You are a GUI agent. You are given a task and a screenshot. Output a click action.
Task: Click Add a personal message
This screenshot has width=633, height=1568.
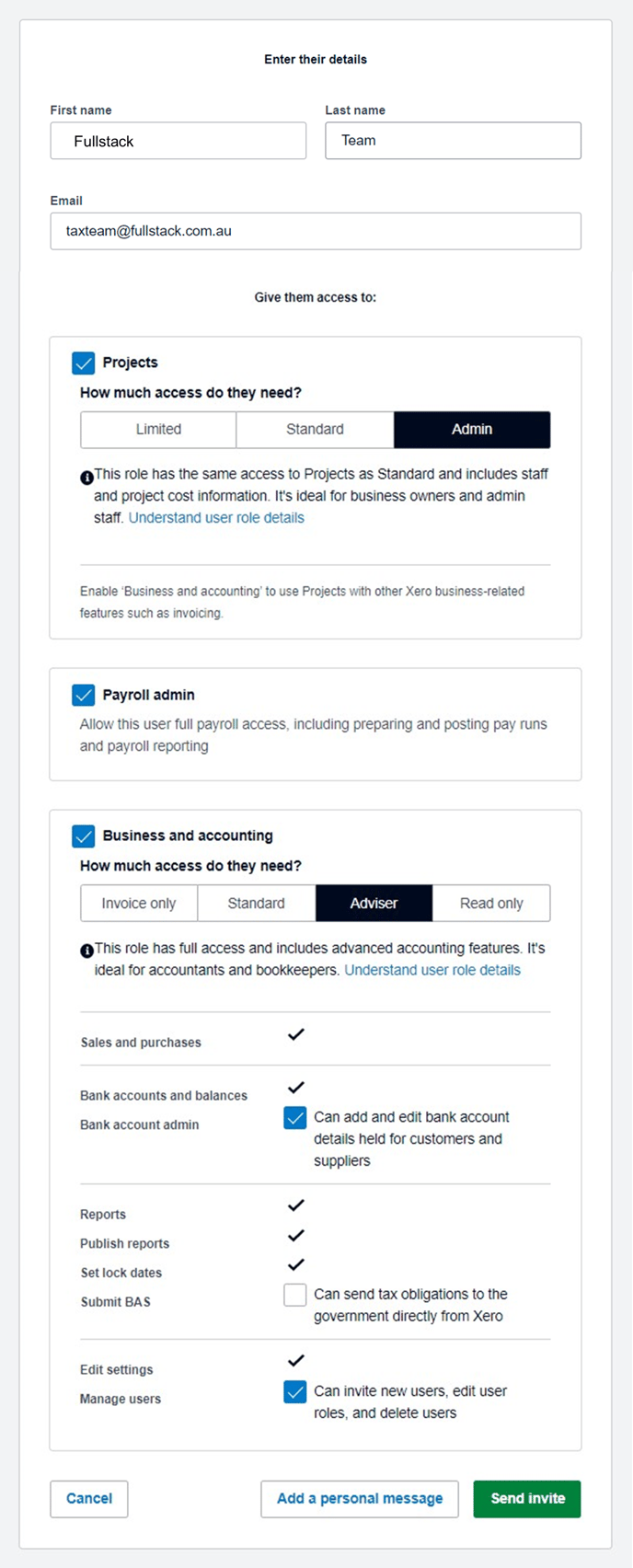(359, 1499)
